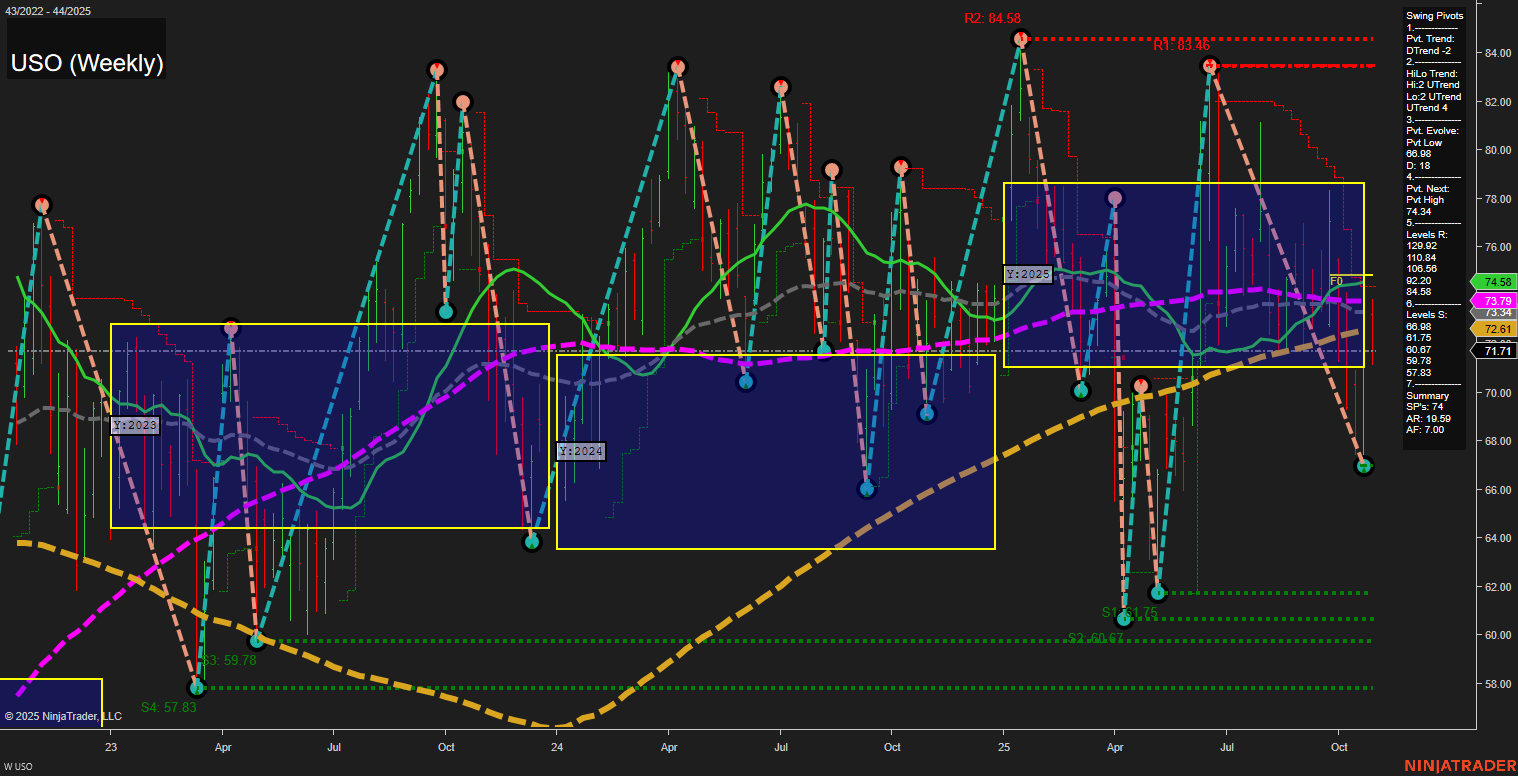The height and width of the screenshot is (776, 1518).
Task: Click the Pvt. Trend: label
Action: tap(1432, 39)
